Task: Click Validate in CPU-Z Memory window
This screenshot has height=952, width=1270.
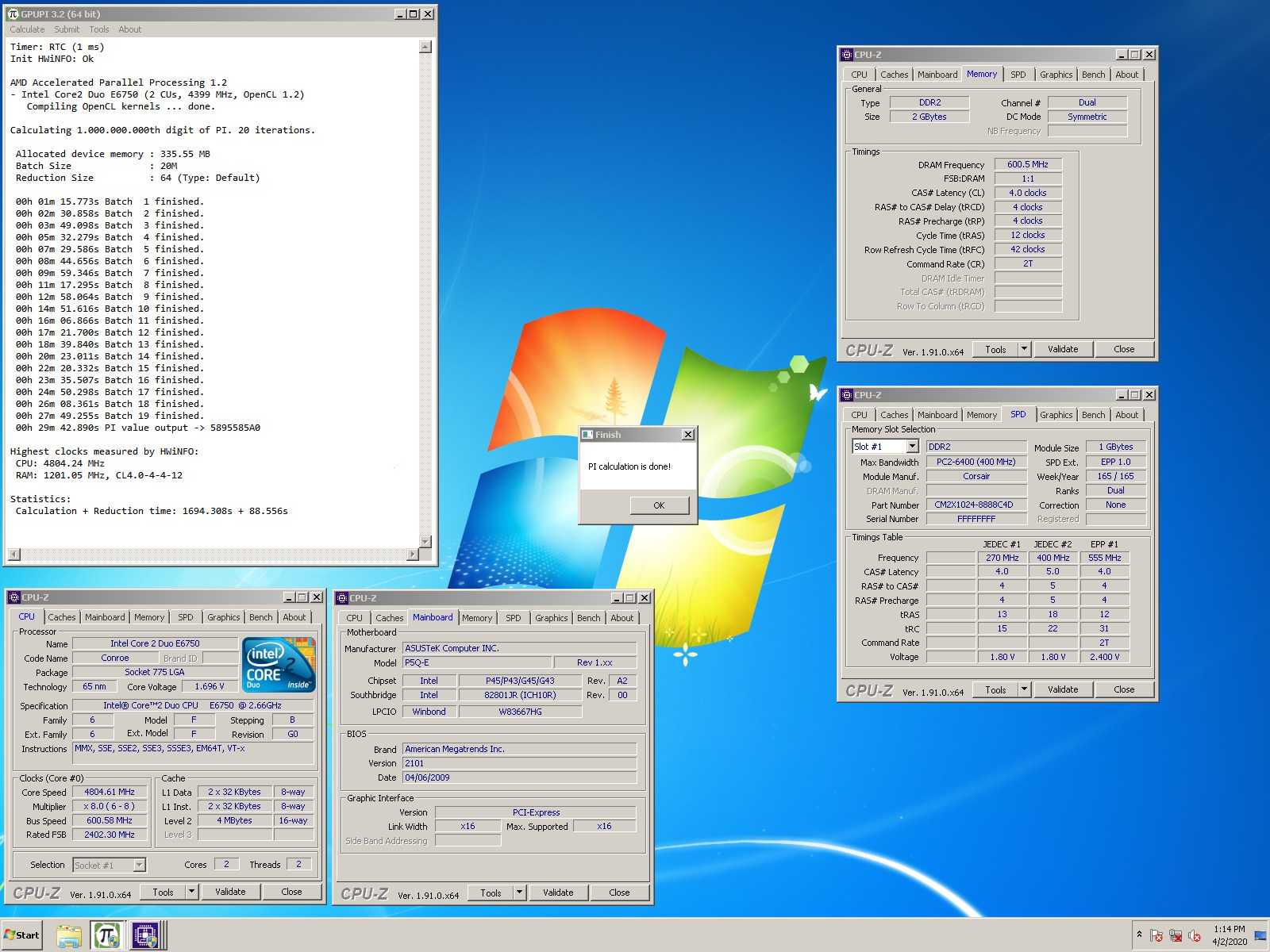Action: (1063, 349)
